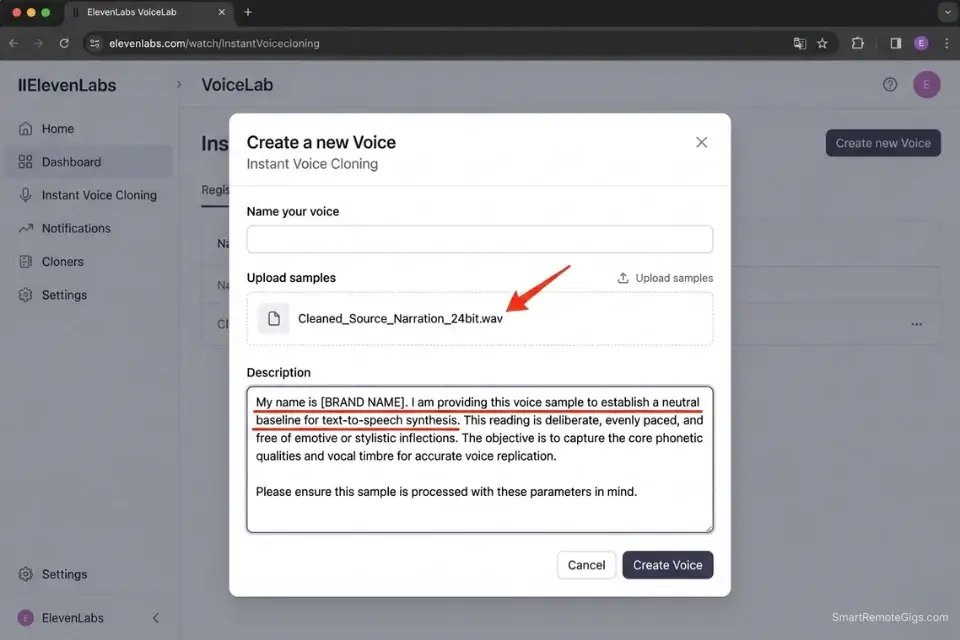
Task: Click the microphone icon for Instant Voice Cloning
Action: (x=25, y=195)
